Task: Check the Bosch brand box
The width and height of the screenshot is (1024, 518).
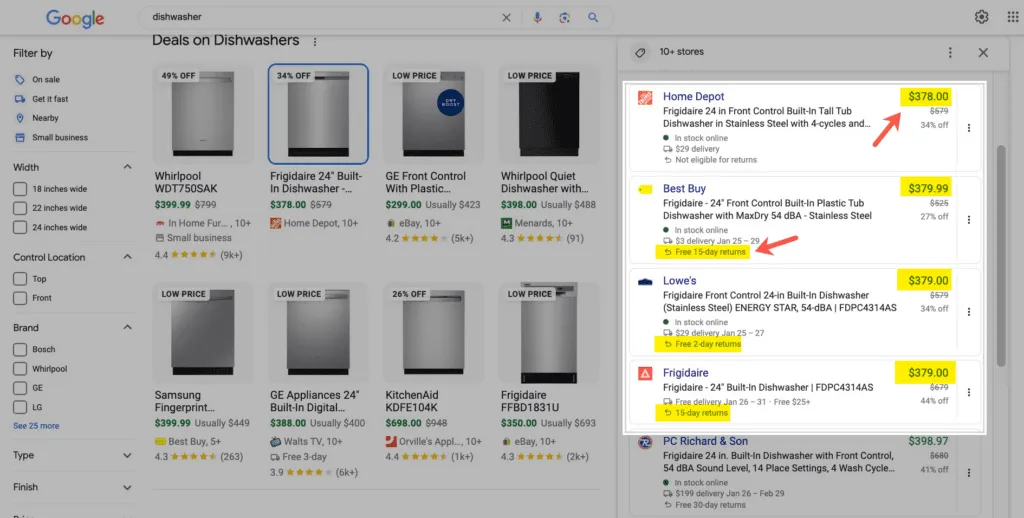Action: pos(20,349)
